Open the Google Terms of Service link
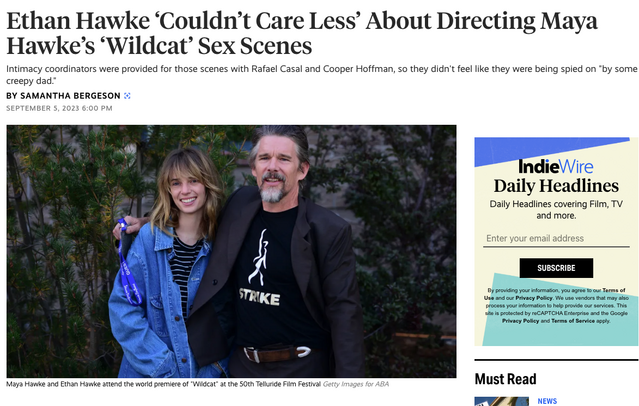The height and width of the screenshot is (406, 639). tap(570, 321)
